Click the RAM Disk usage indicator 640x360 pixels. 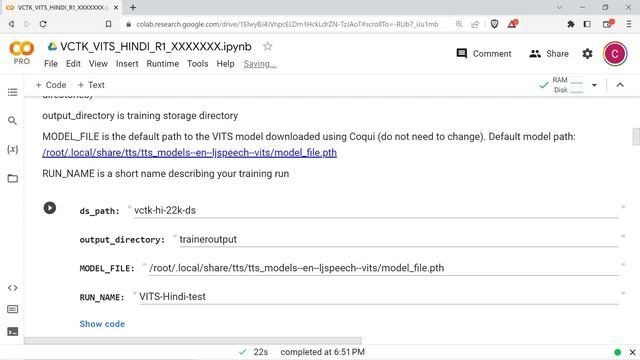point(568,85)
